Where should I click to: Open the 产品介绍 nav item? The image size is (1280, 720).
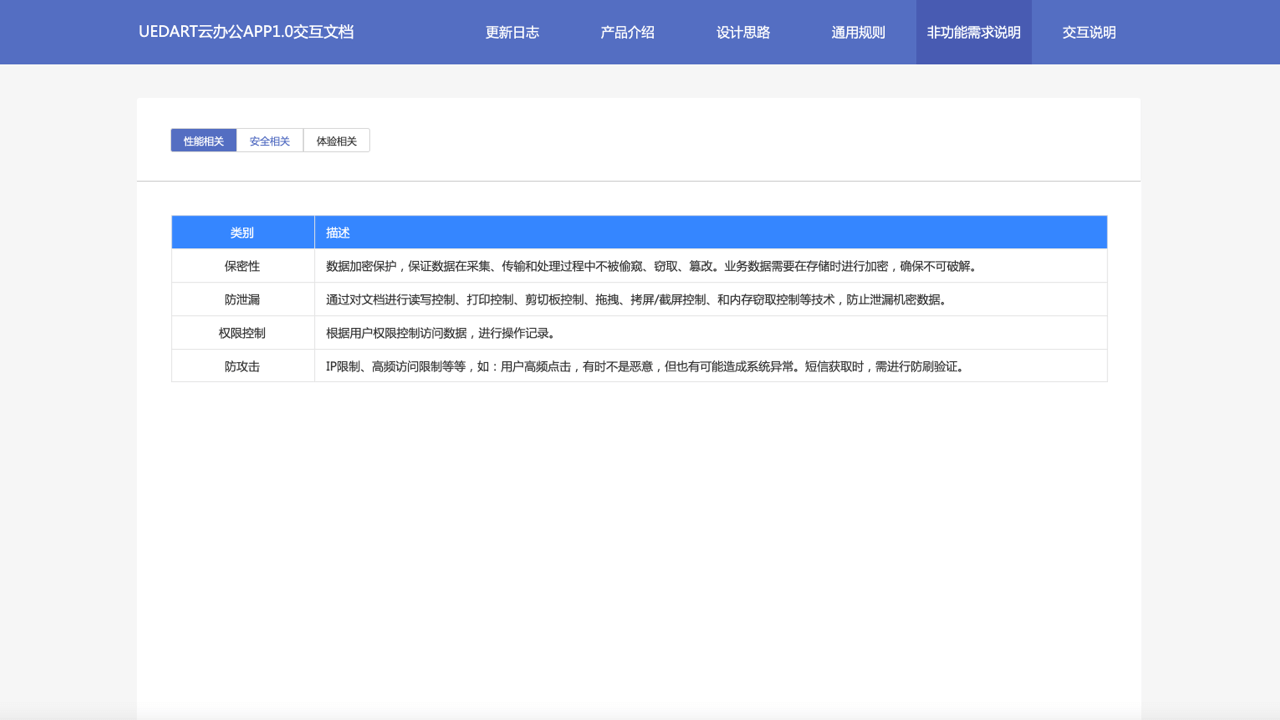click(x=627, y=32)
